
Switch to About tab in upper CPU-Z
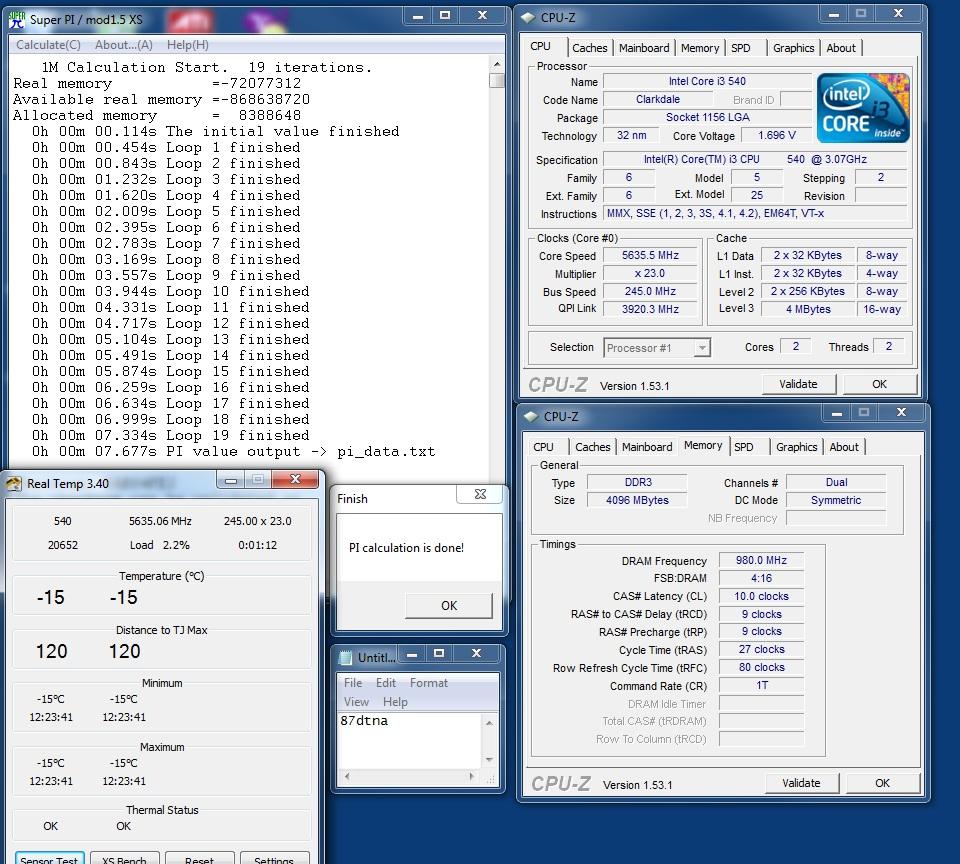click(841, 48)
